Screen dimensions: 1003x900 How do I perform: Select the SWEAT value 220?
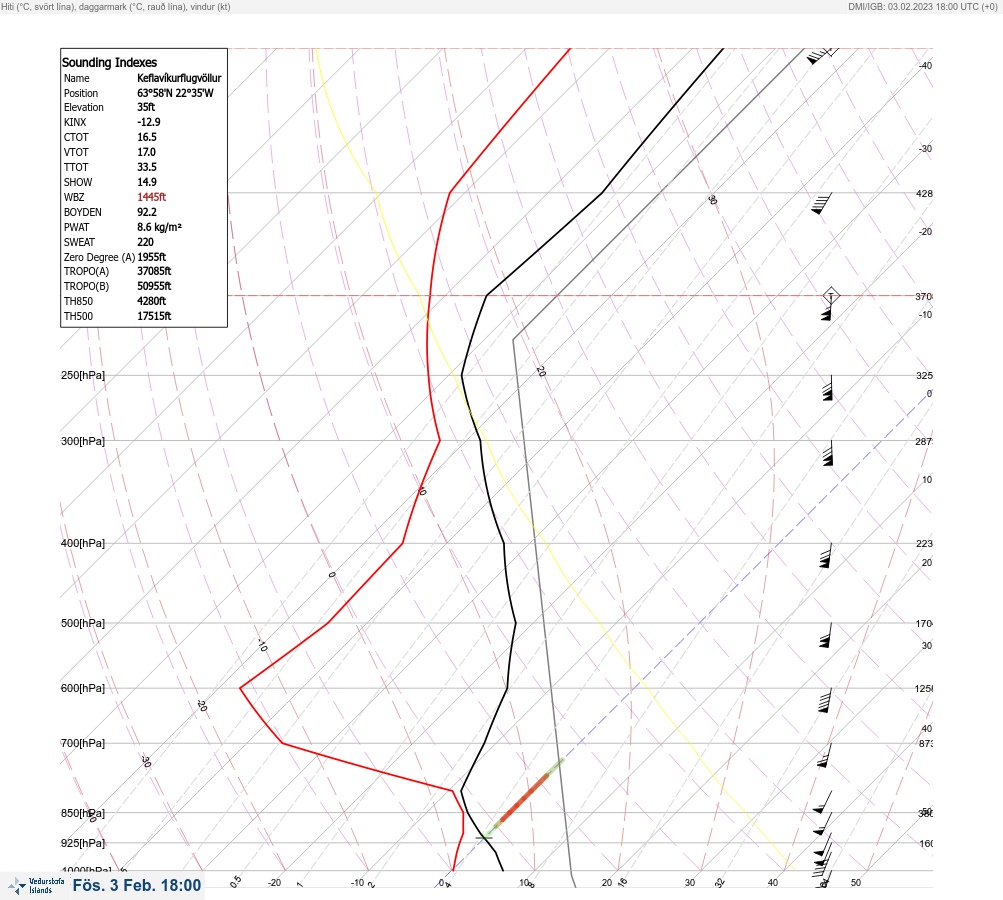pos(145,242)
